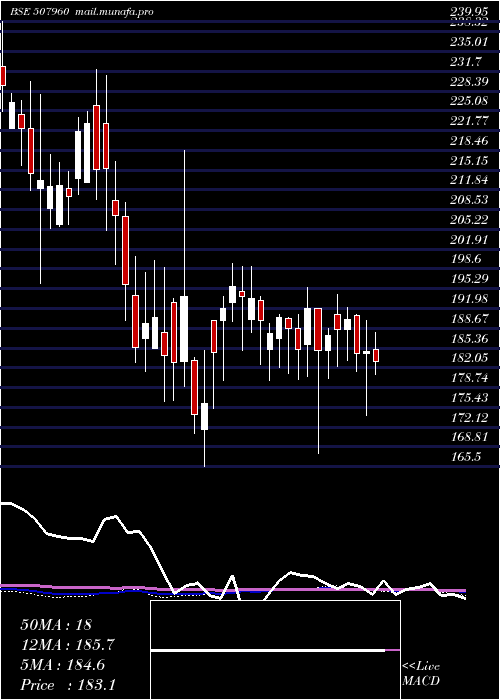This screenshot has height=700, width=500.
Task: Select the 172.12 price axis label
Action: click(x=468, y=417)
